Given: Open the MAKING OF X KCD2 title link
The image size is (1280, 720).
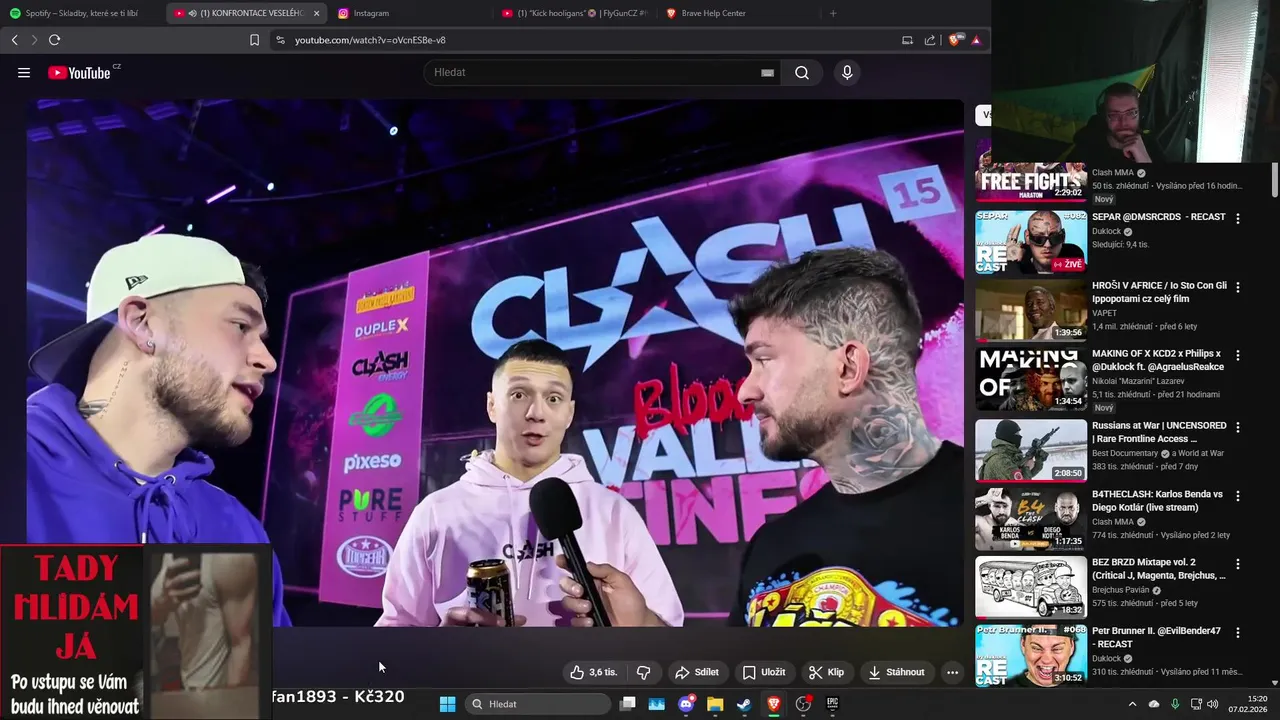Looking at the screenshot, I should point(1158,360).
